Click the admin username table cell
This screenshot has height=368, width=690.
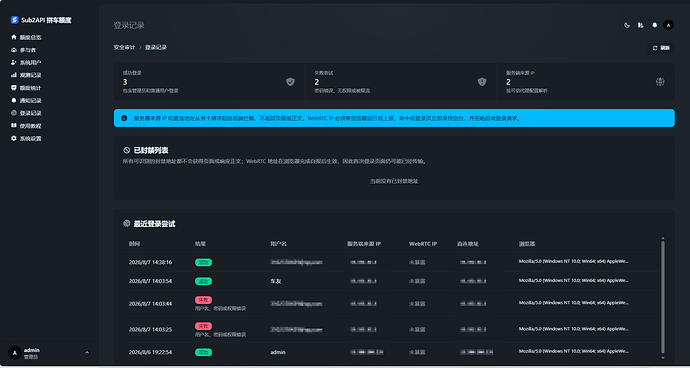click(x=278, y=353)
